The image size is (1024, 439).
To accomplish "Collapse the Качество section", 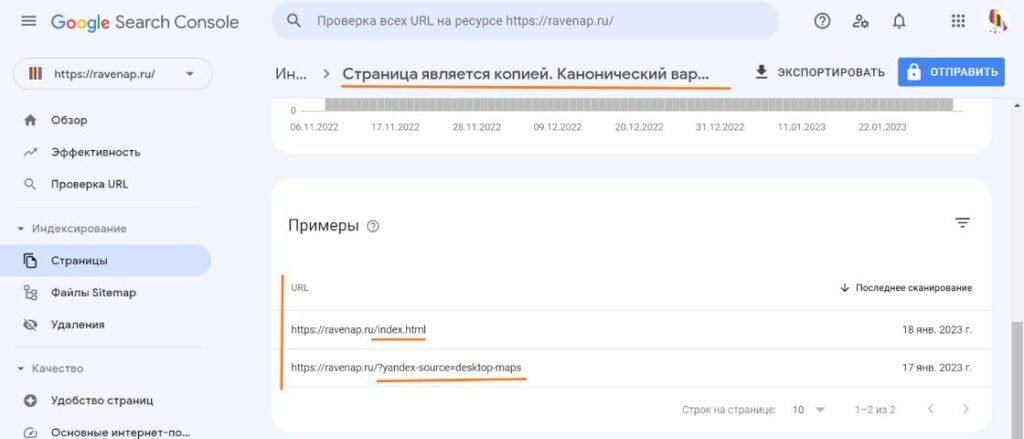I will tap(50, 368).
